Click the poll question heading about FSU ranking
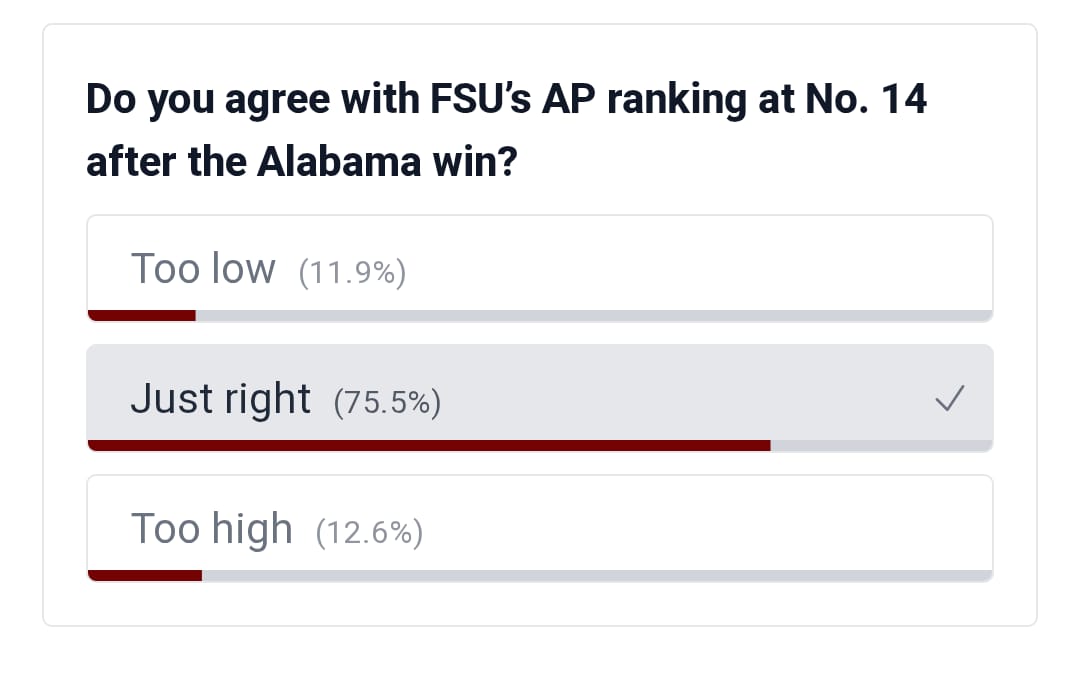 pos(506,130)
